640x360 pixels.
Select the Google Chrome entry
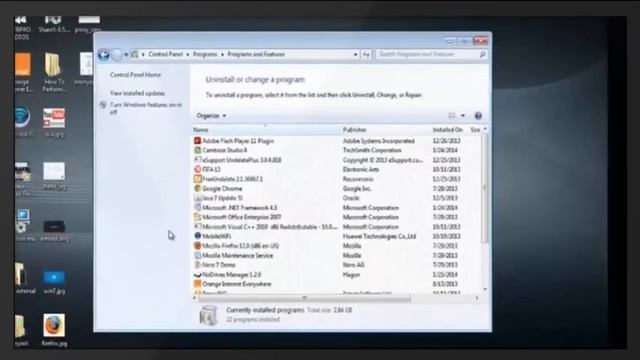(337, 189)
